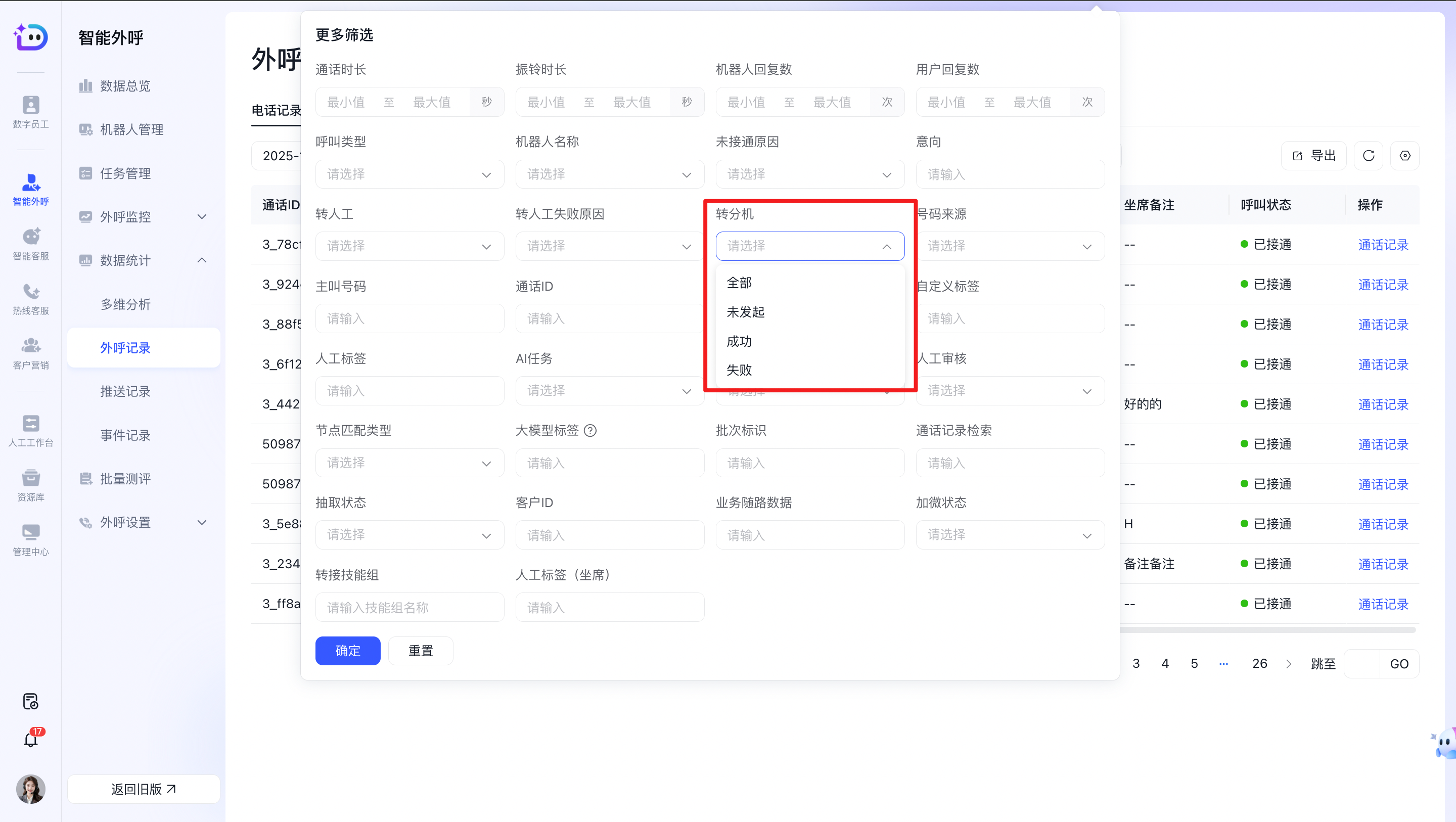
Task: Click 返回旧版 button
Action: pos(144,789)
